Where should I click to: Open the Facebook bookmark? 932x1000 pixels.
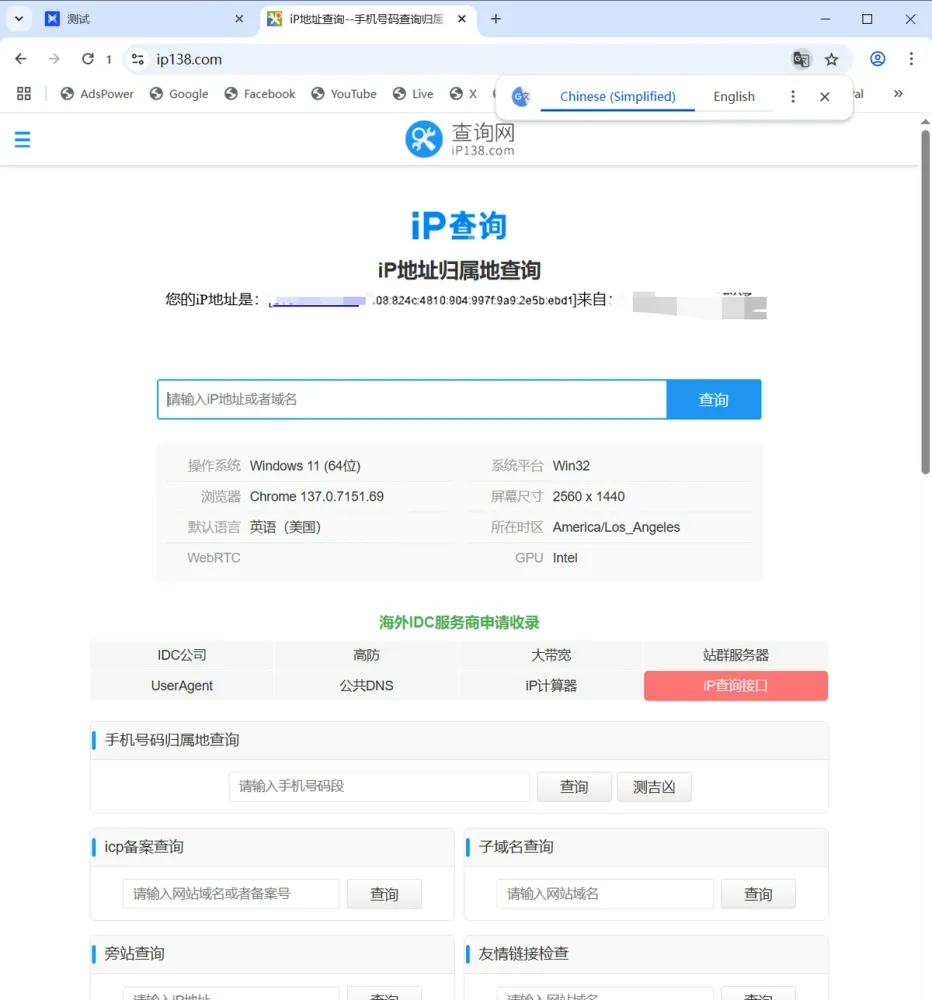(x=260, y=94)
